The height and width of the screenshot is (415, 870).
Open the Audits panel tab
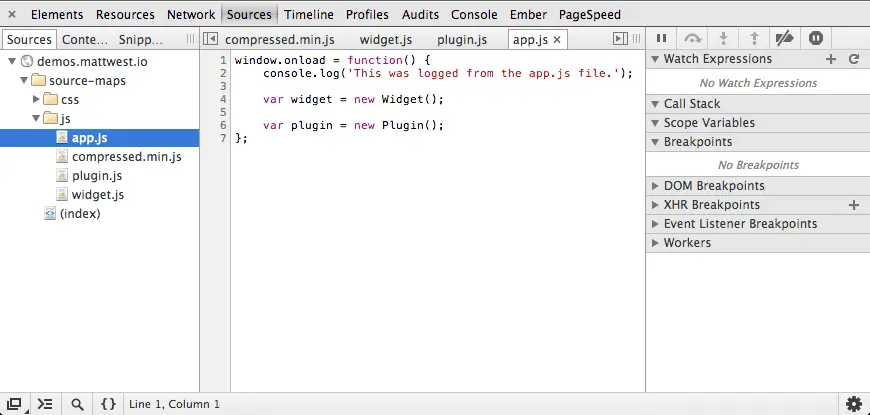coord(420,14)
